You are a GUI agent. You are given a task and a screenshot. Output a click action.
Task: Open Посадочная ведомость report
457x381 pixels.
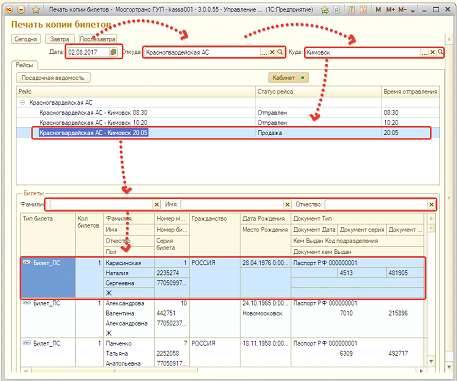tap(53, 78)
